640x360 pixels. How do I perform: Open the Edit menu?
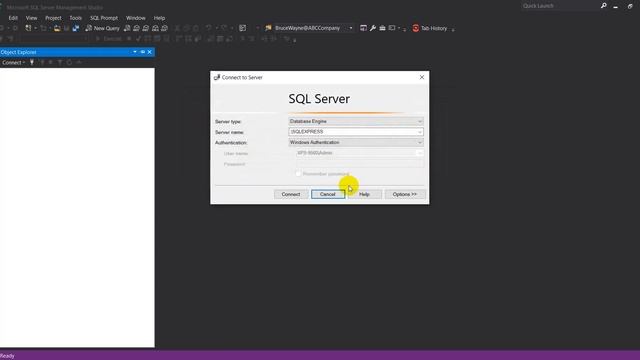[x=13, y=18]
